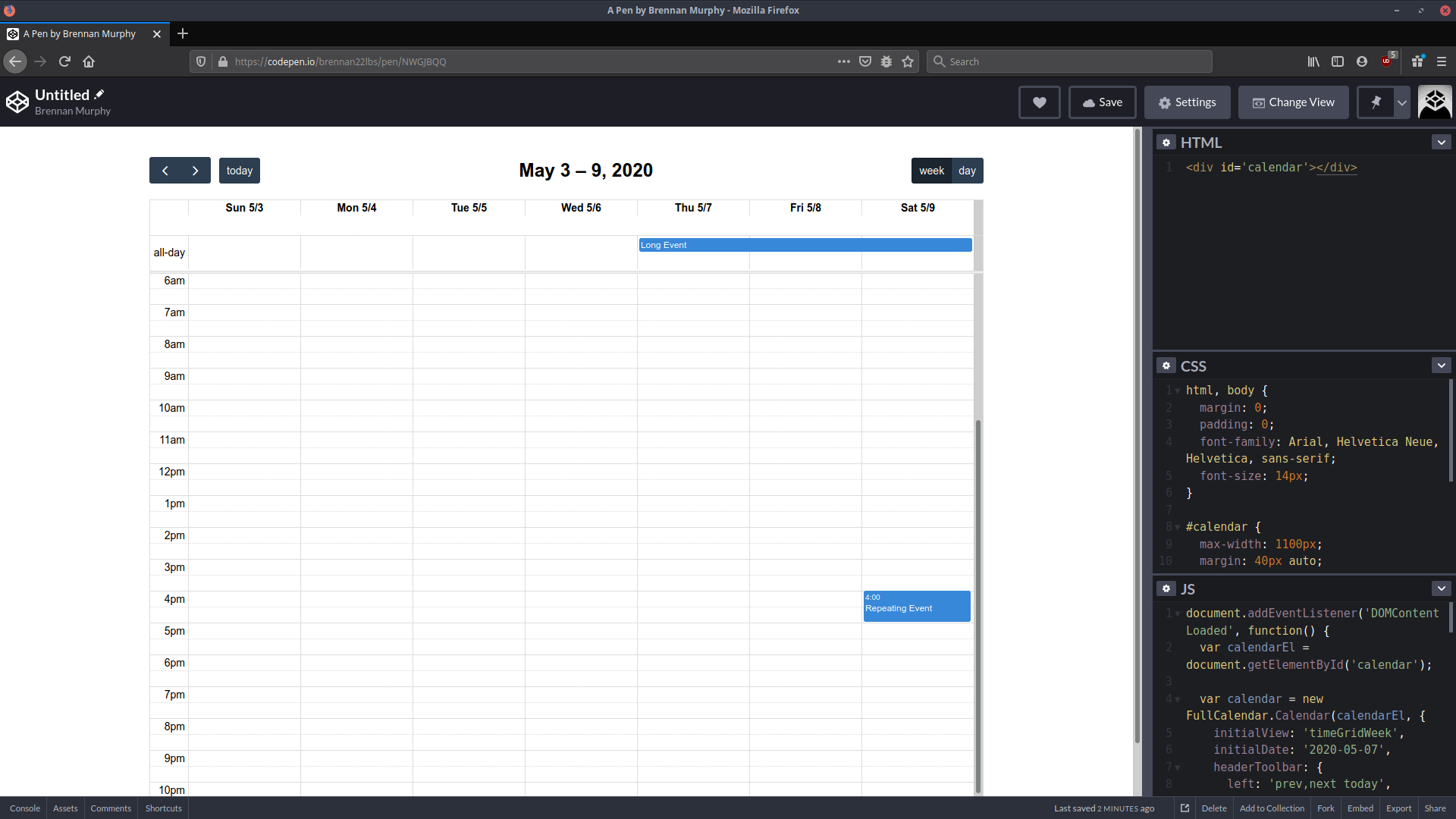
Task: Click the CodePen logo next to Untitled
Action: click(17, 102)
